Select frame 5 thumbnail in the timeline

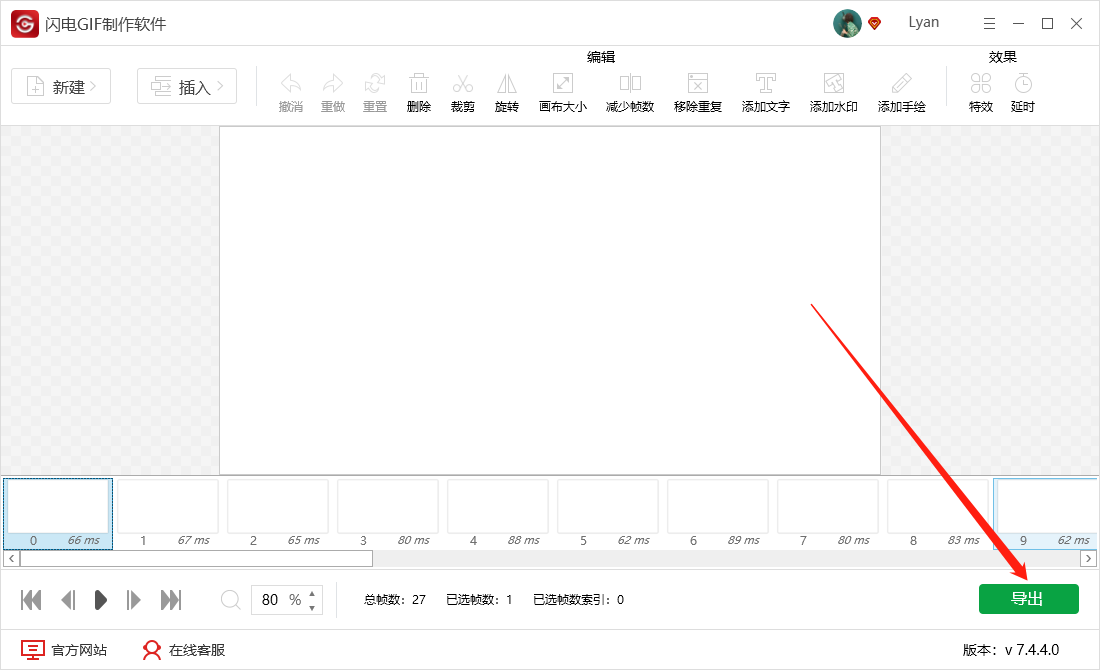pyautogui.click(x=607, y=506)
